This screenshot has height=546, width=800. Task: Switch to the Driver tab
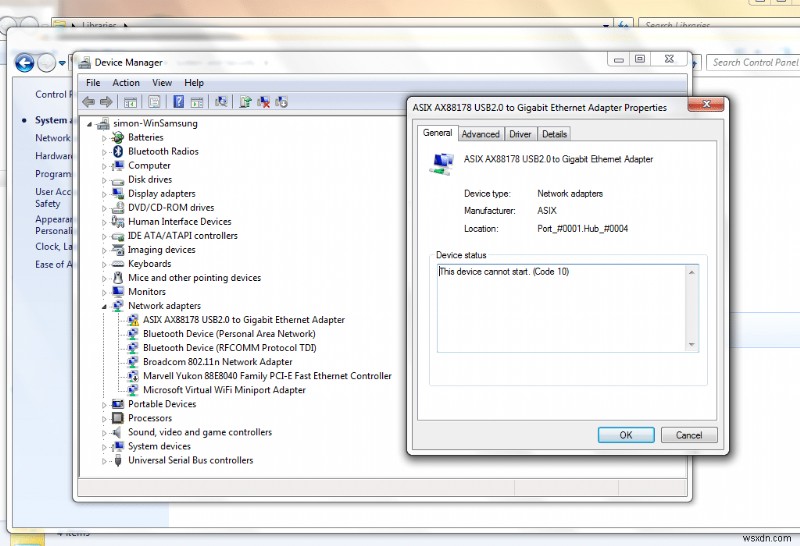(x=520, y=134)
